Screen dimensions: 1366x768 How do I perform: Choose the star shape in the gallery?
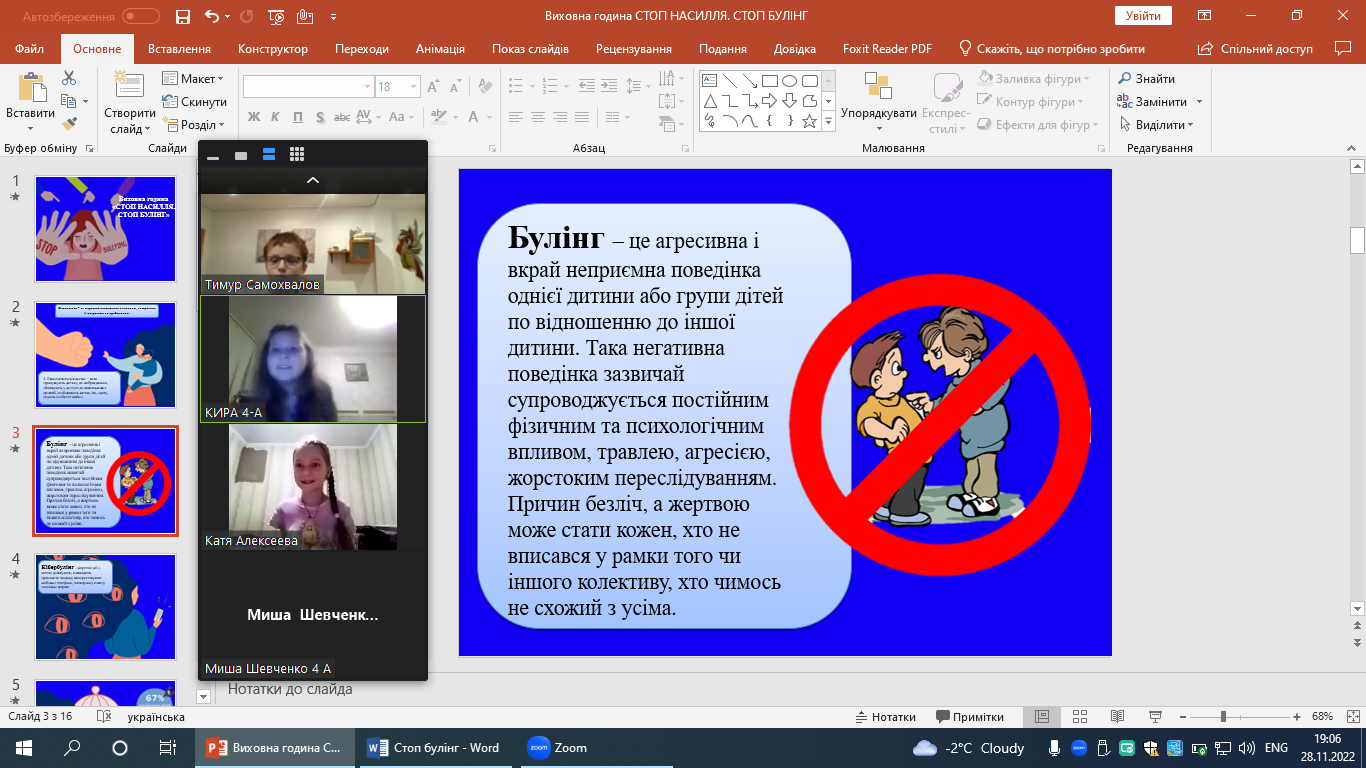809,121
